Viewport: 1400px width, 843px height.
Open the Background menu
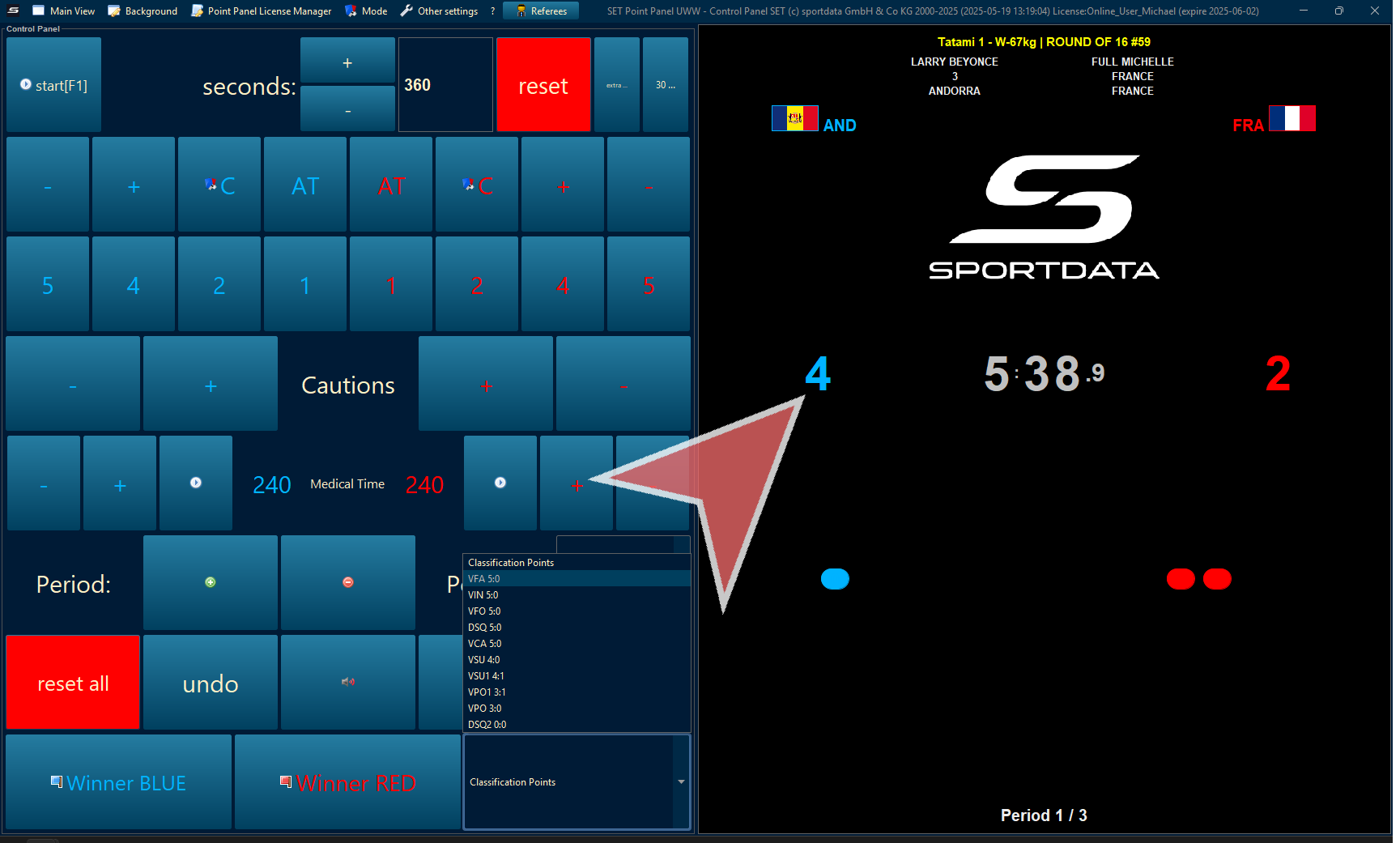[x=143, y=11]
